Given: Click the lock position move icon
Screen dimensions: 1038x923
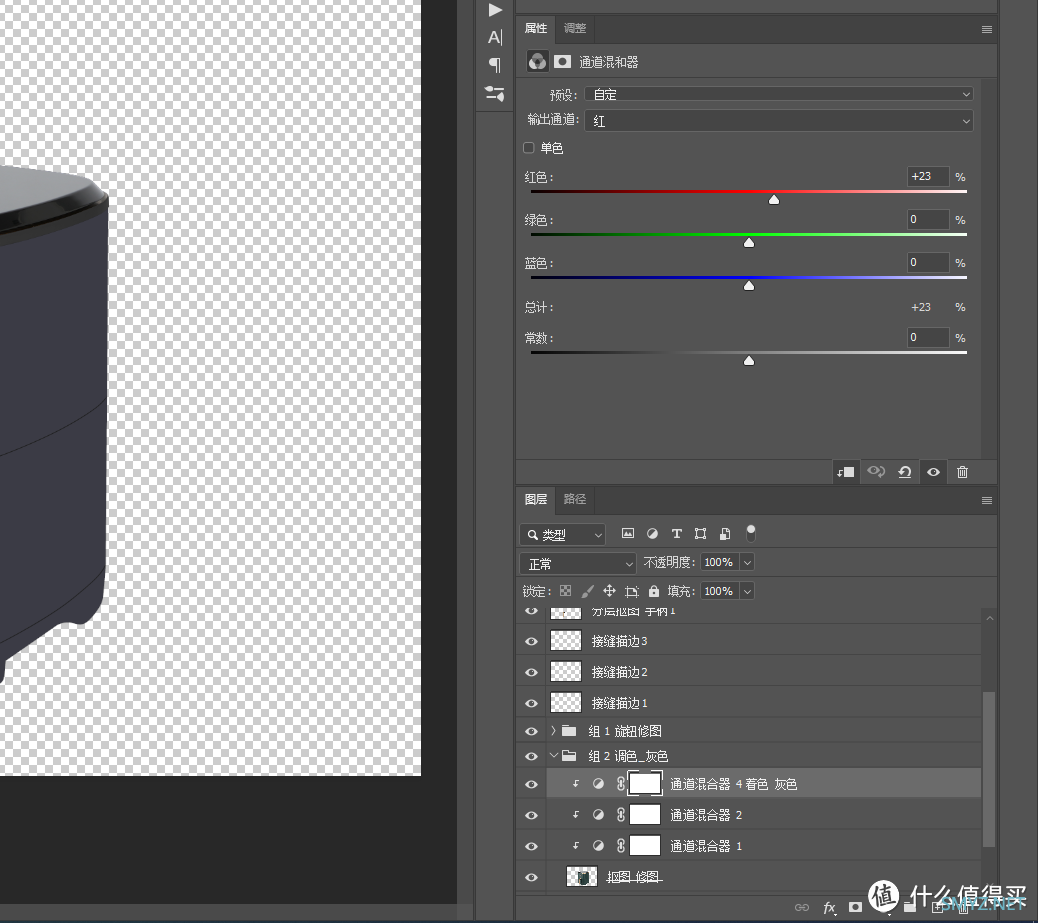Looking at the screenshot, I should coord(609,591).
